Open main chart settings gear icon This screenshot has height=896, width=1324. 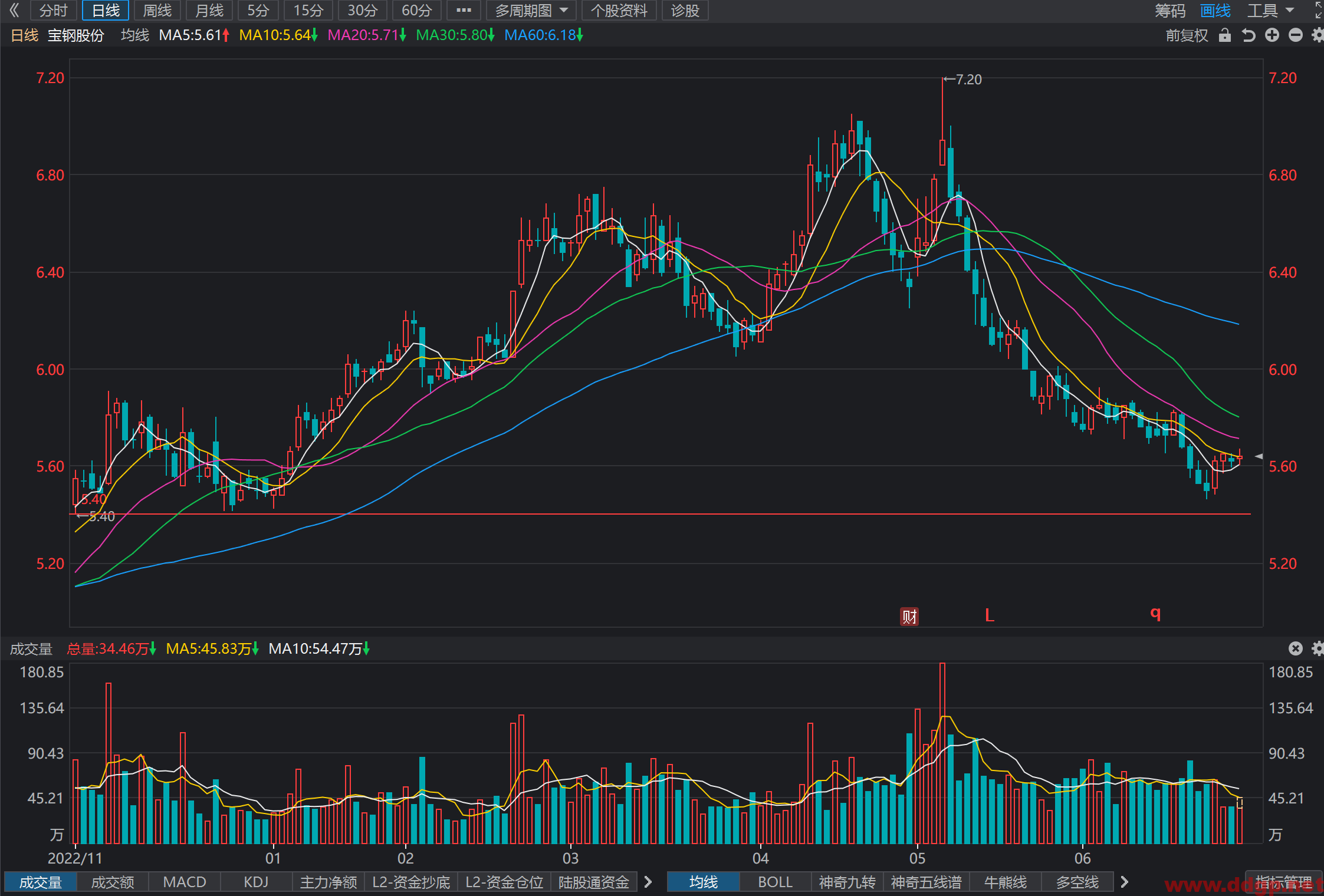point(1318,35)
